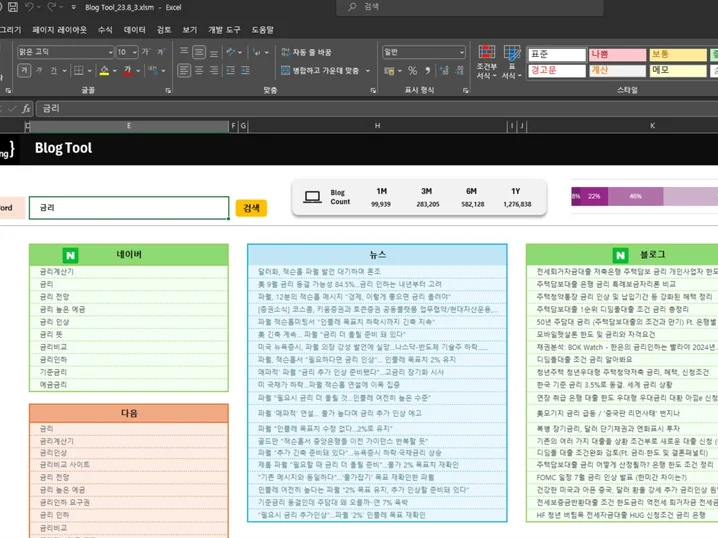Select column H header
The height and width of the screenshot is (538, 718).
coord(377,126)
